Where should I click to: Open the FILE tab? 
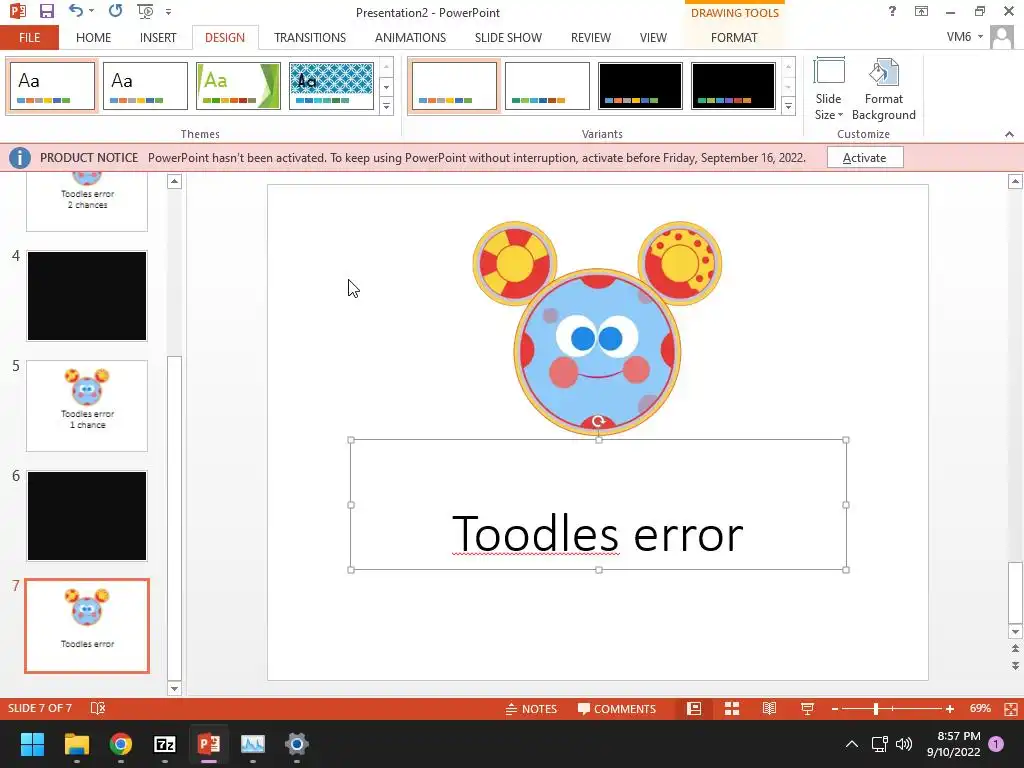point(29,37)
